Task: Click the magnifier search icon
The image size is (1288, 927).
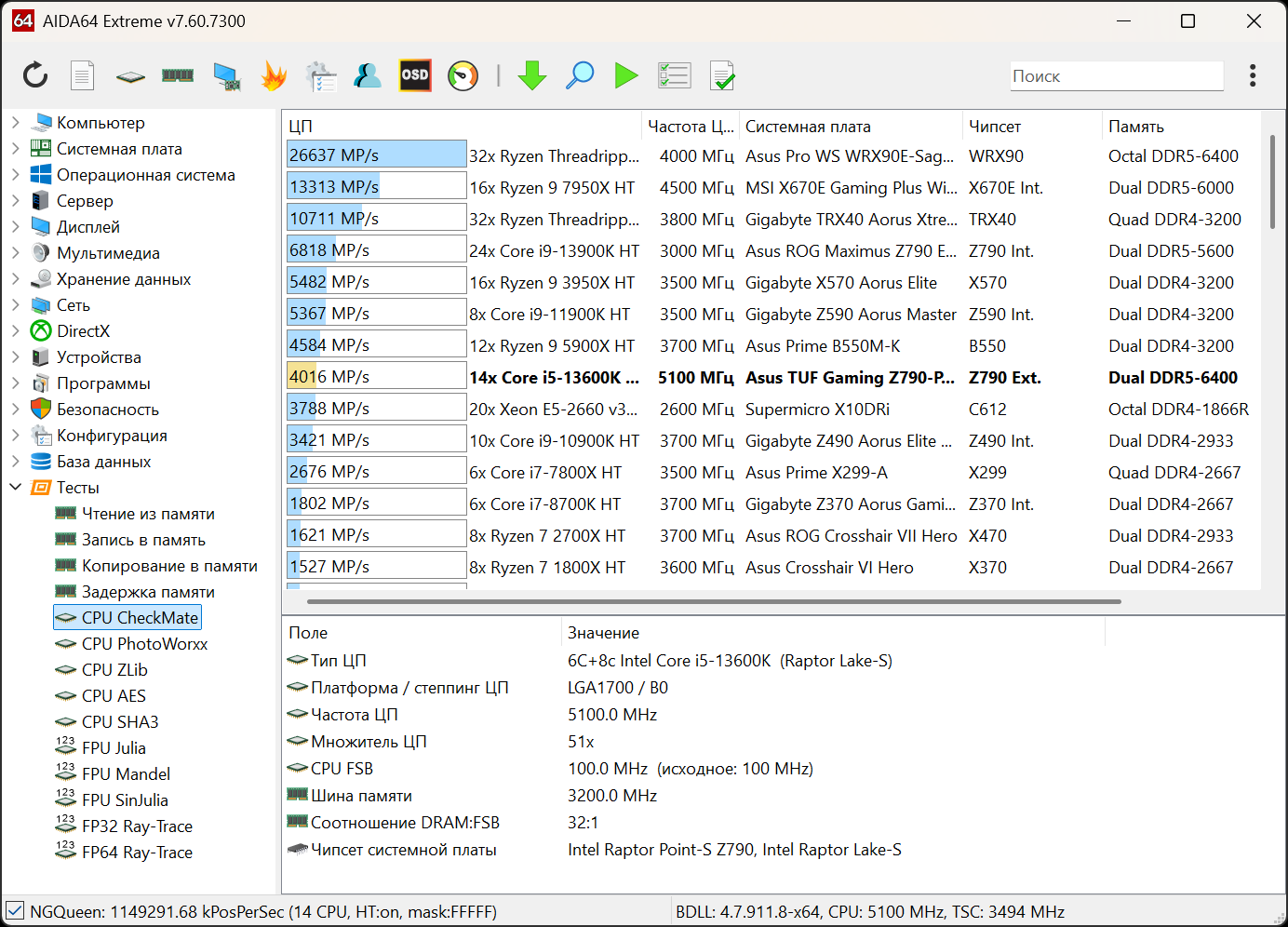Action: pyautogui.click(x=580, y=75)
